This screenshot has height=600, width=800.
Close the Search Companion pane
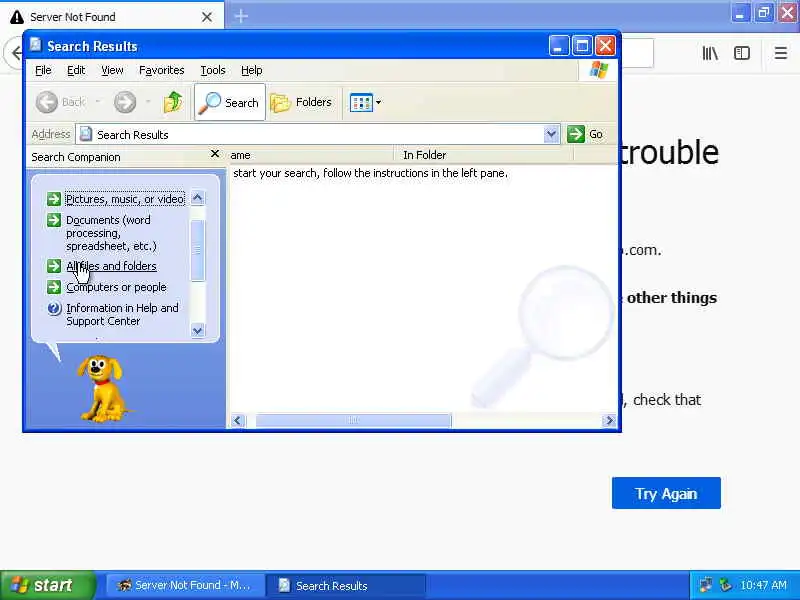[x=215, y=154]
